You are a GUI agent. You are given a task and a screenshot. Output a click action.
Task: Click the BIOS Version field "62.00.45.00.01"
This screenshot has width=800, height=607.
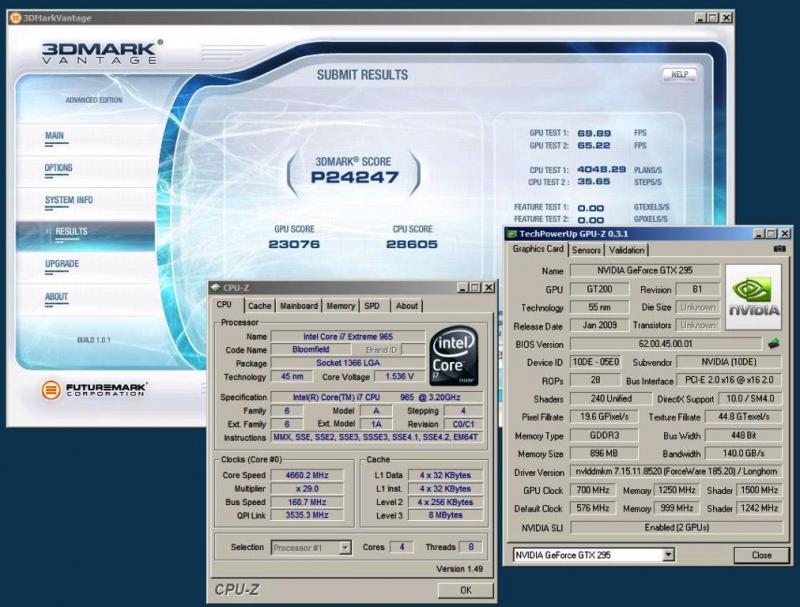point(666,344)
